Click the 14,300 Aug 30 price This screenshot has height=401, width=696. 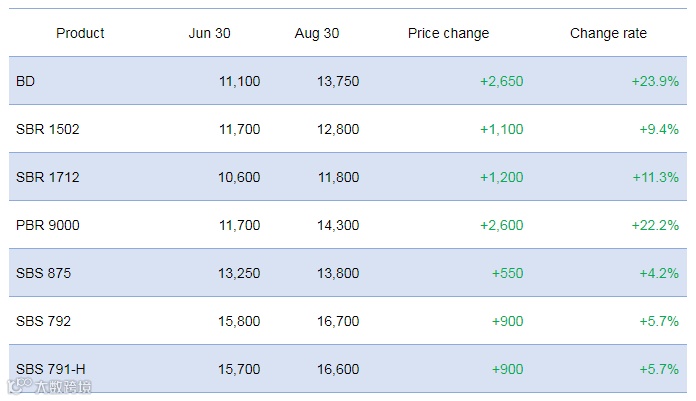click(338, 225)
